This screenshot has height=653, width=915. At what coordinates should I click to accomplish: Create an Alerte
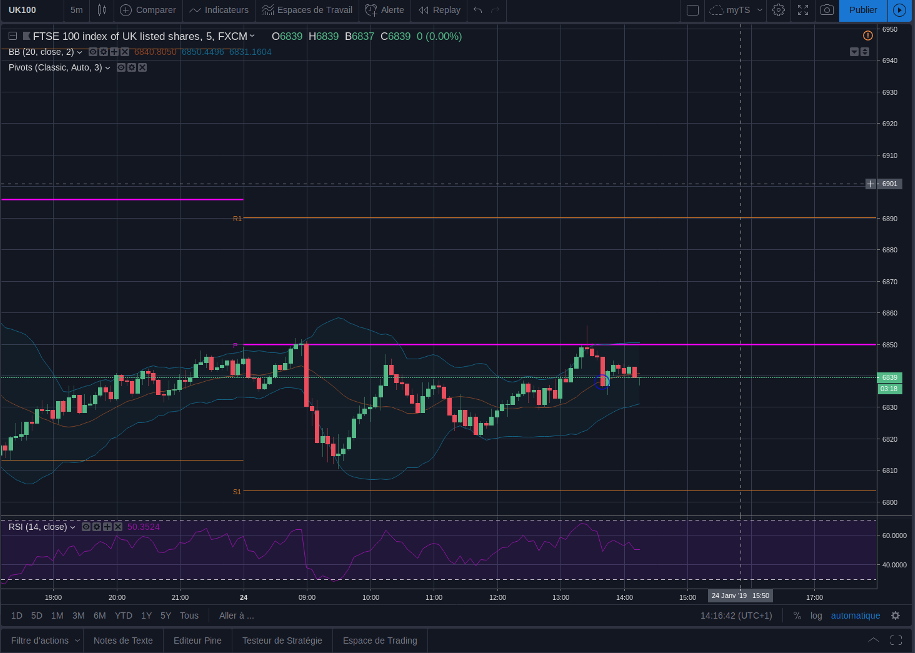[384, 10]
